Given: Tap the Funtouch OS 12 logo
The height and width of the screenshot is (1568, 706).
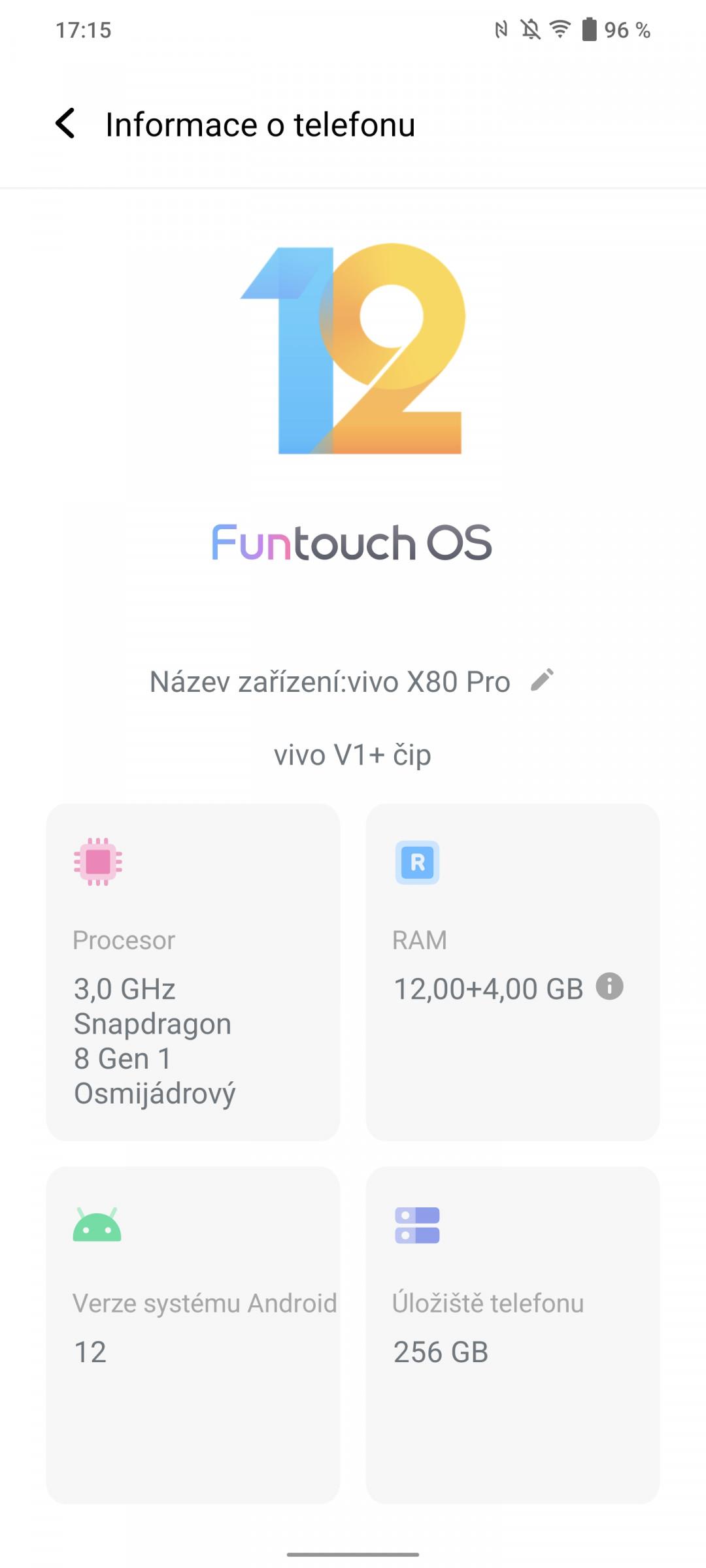Looking at the screenshot, I should coord(353,348).
